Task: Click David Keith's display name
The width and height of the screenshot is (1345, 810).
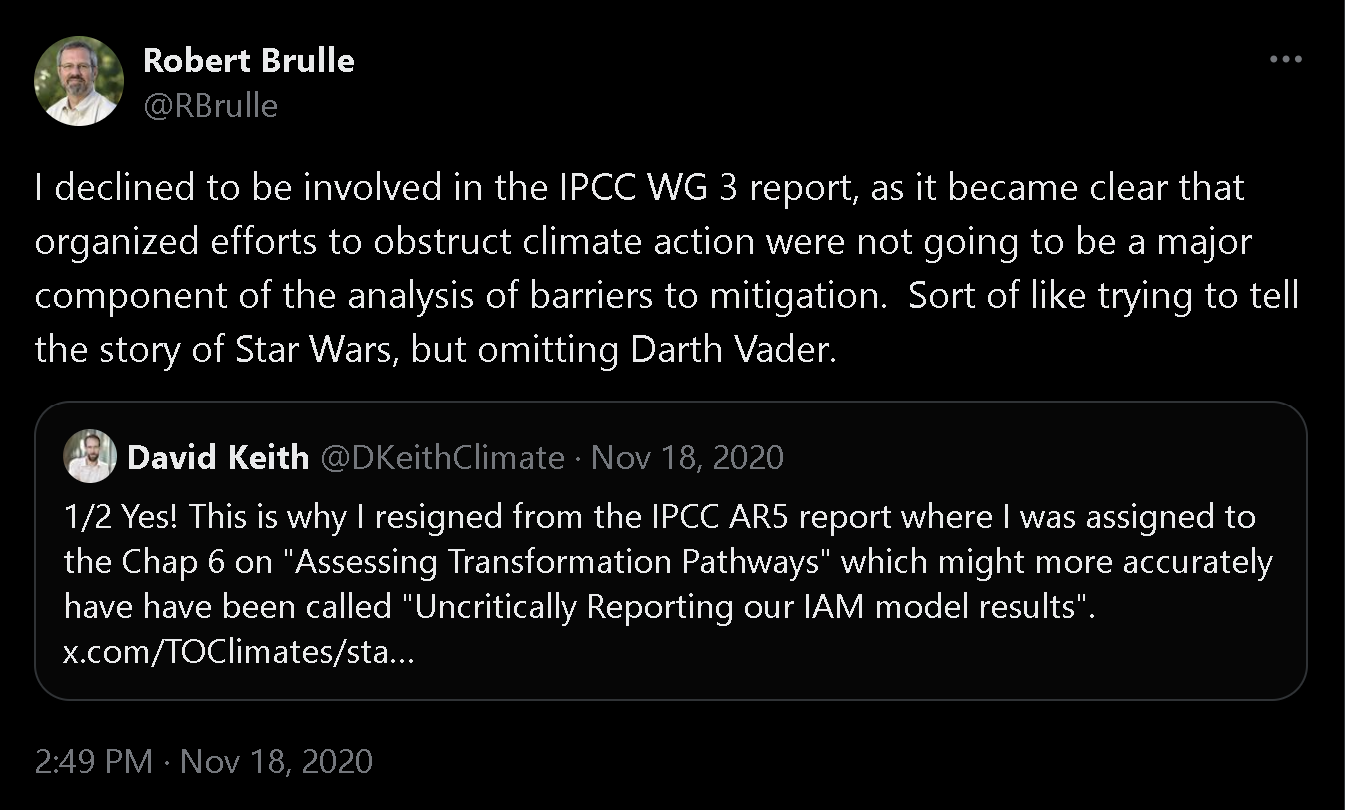Action: tap(218, 457)
